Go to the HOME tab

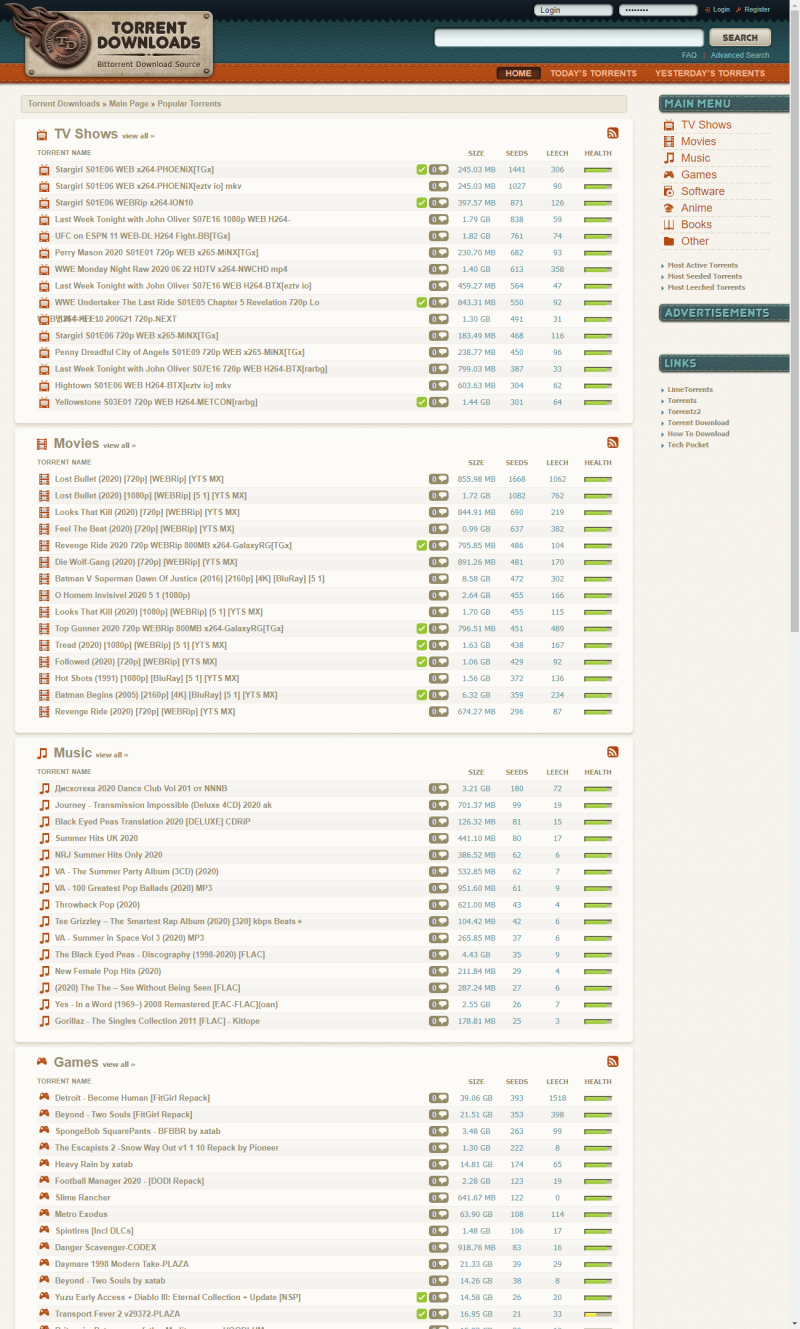519,73
